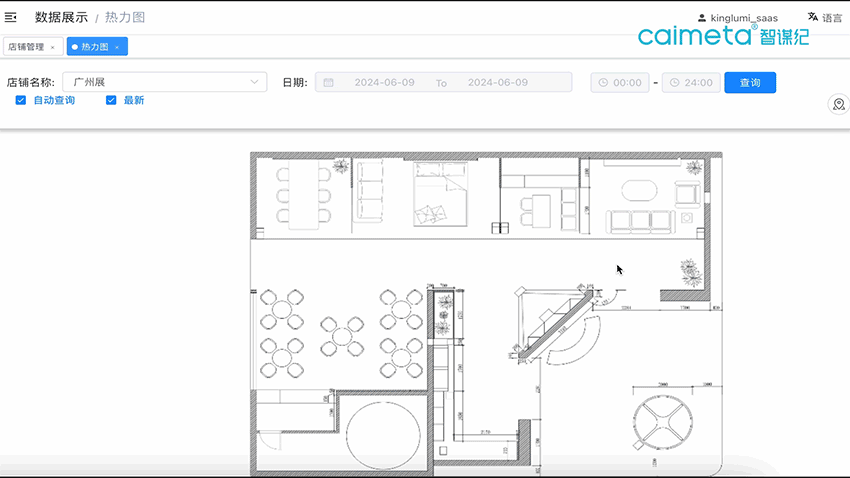Click the language translate icon
850x478 pixels.
(813, 17)
